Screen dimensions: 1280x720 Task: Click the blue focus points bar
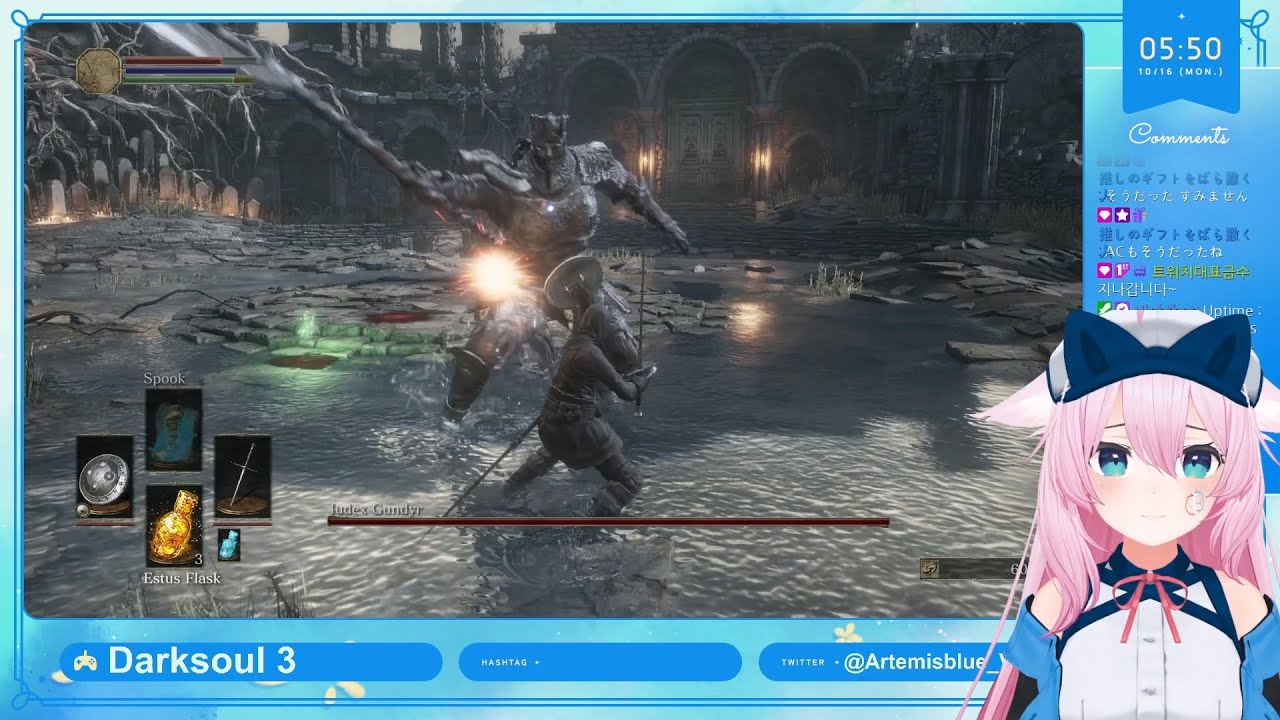point(181,71)
